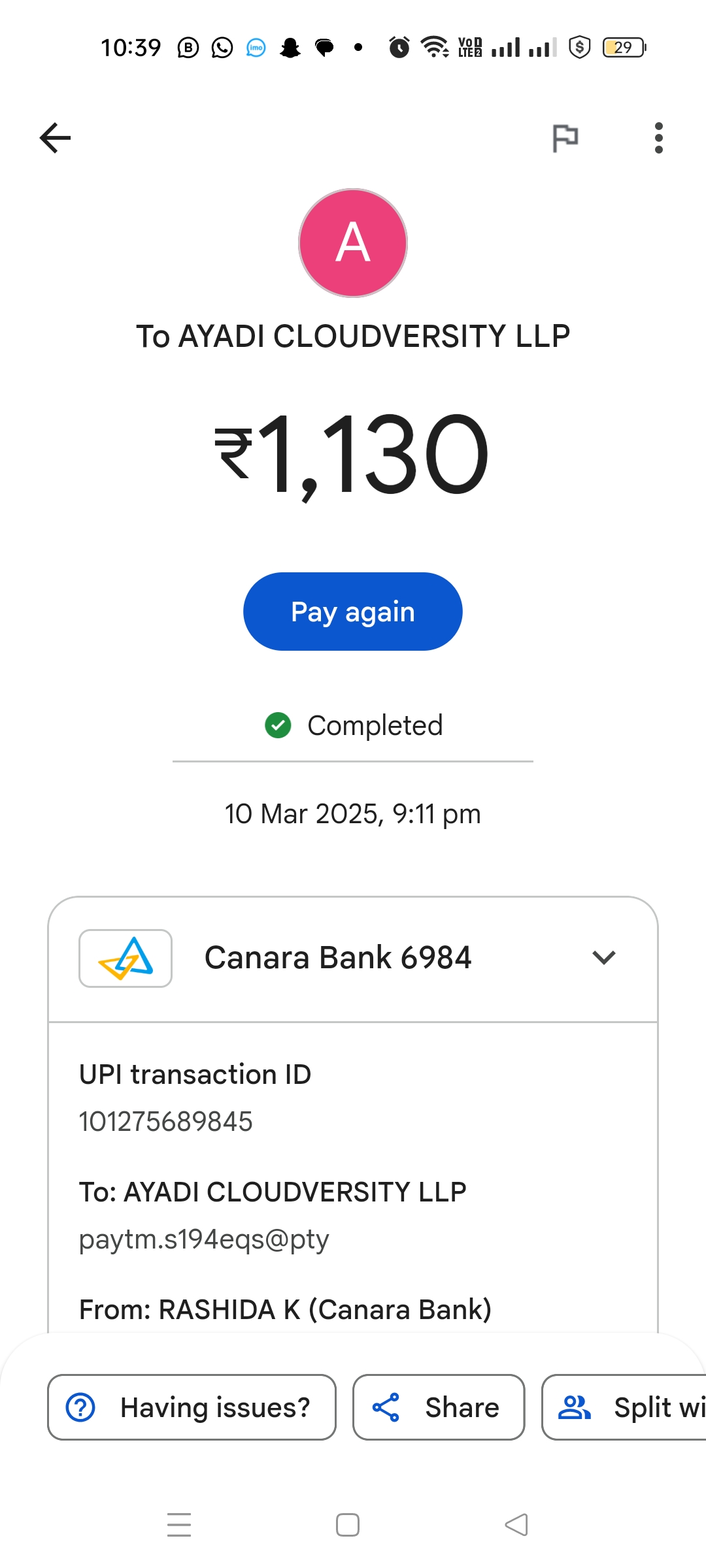
Task: Tap the back arrow icon
Action: [55, 138]
